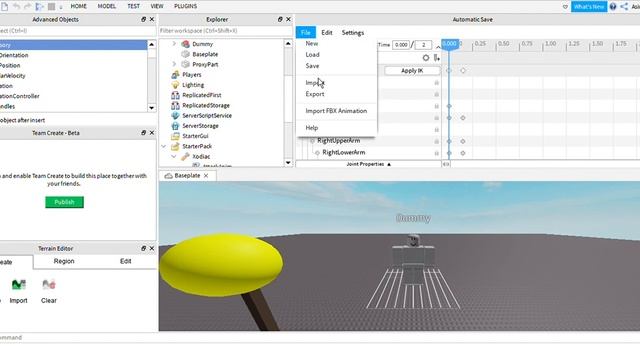Viewport: 640px width, 360px height.
Task: Click the ProxyPart icon in Explorer
Action: click(185, 64)
